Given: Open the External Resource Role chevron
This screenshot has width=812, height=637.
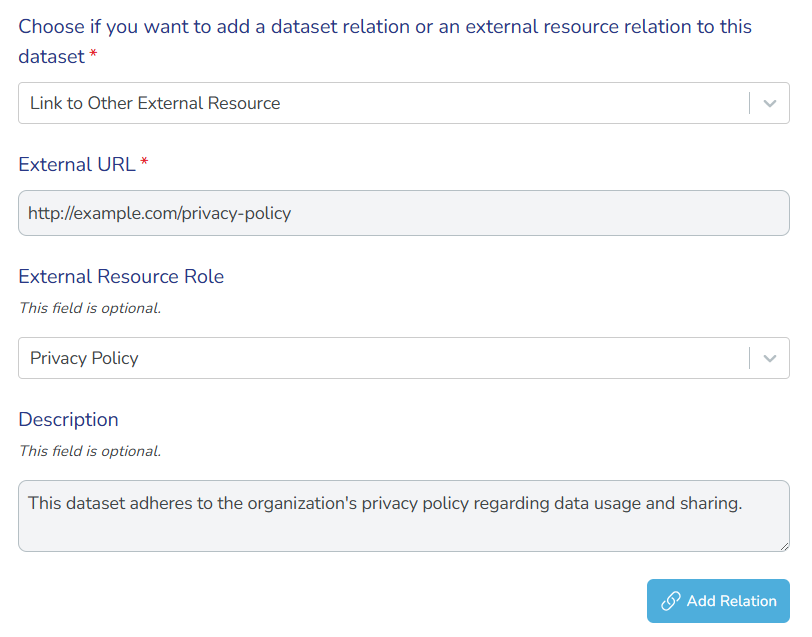Looking at the screenshot, I should click(x=769, y=358).
